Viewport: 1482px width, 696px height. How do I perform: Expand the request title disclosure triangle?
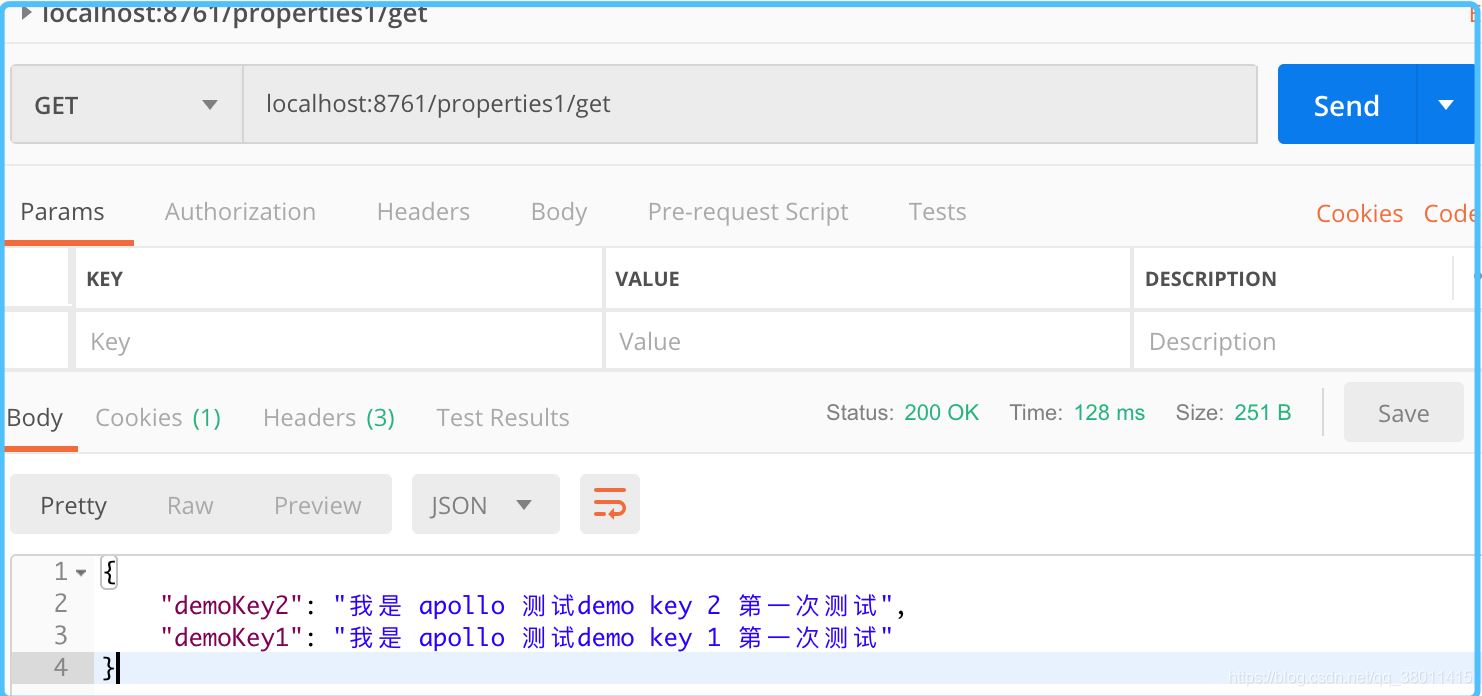coord(26,13)
